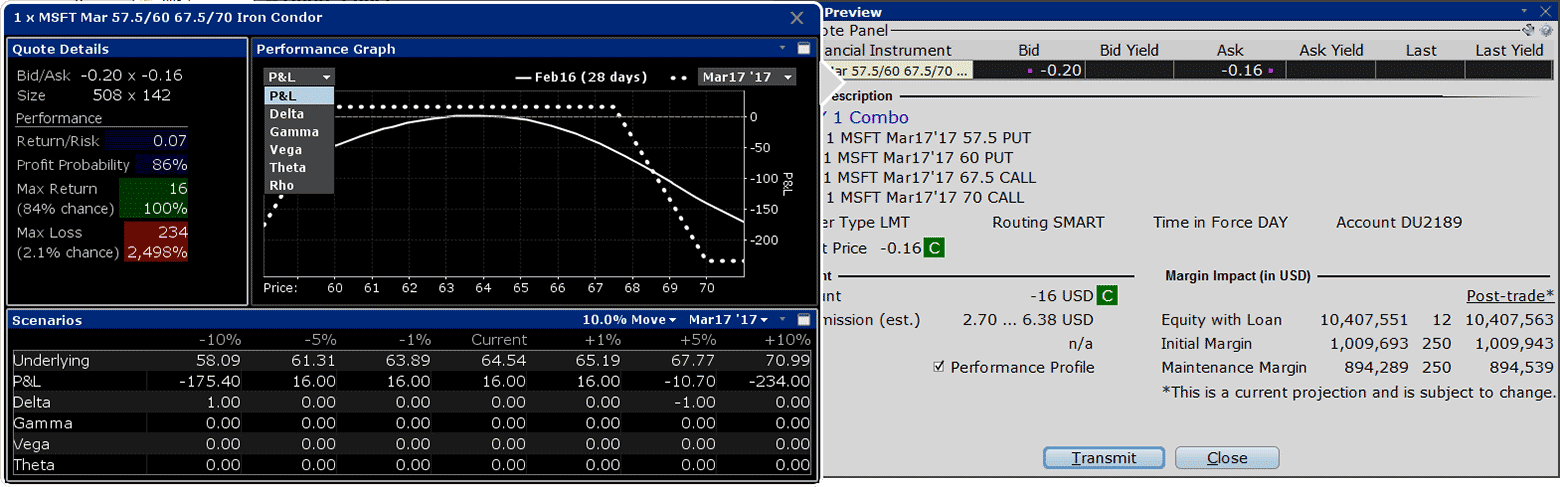Click MSFT Mar17'17 57.5 PUT leg
The width and height of the screenshot is (1560, 487).
(x=927, y=138)
